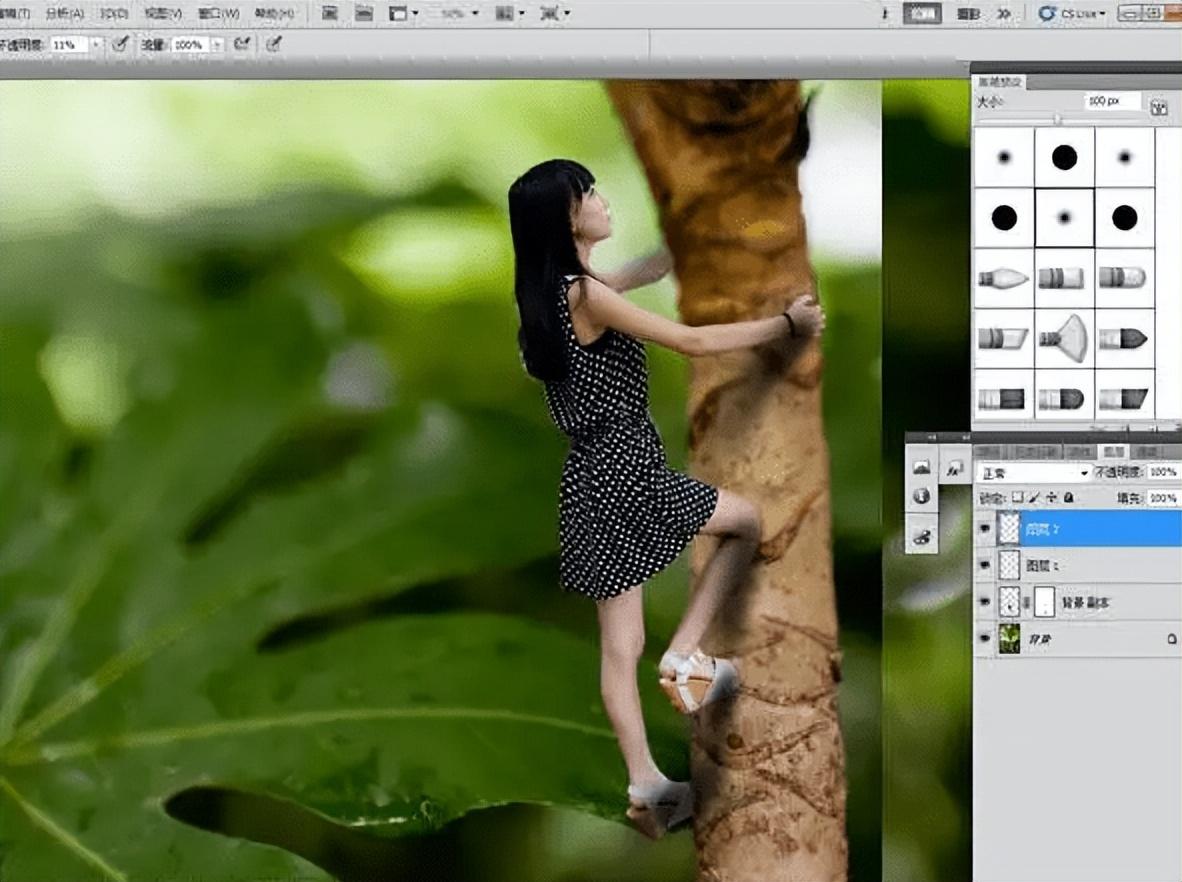Open the landscape-picture panel icon in the dock
Image resolution: width=1182 pixels, height=882 pixels.
pos(921,467)
